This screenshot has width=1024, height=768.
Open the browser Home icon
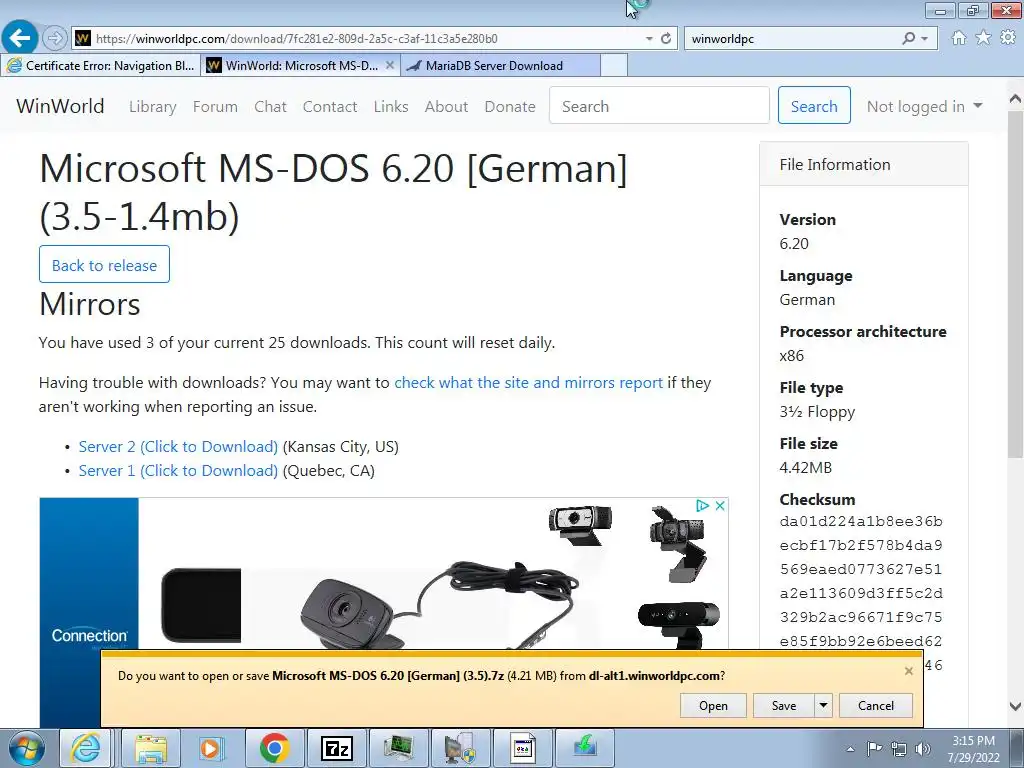point(959,38)
